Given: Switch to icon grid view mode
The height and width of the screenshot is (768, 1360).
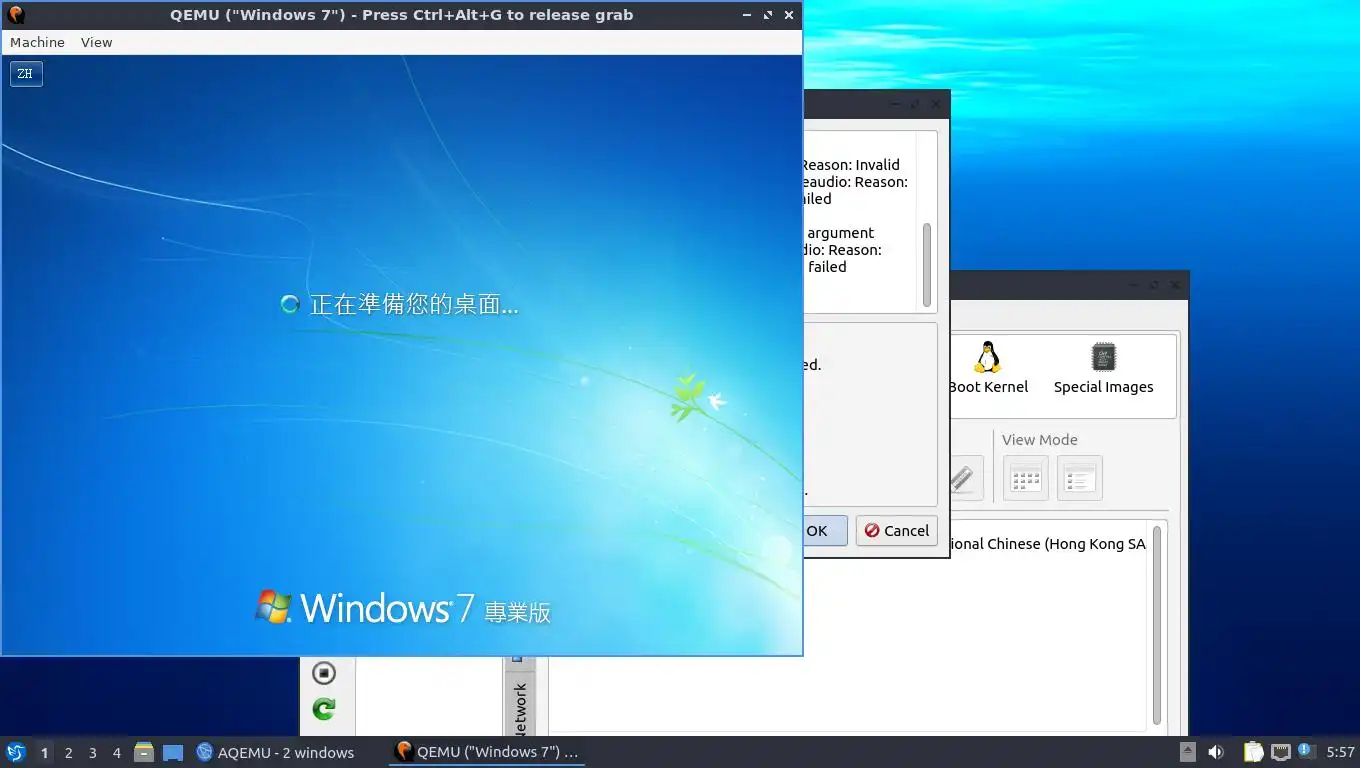Looking at the screenshot, I should click(1025, 478).
